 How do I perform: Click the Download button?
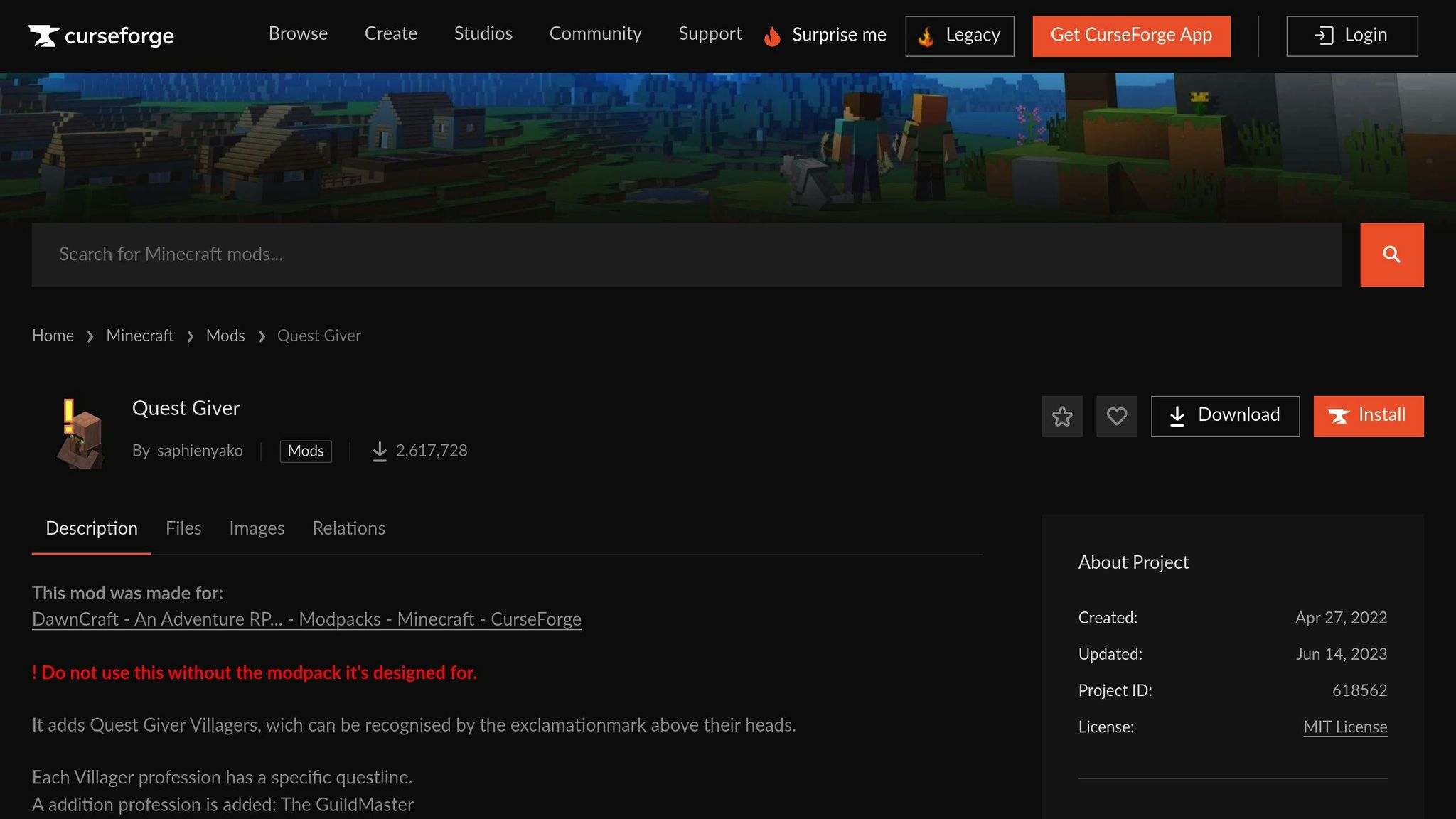click(x=1226, y=417)
